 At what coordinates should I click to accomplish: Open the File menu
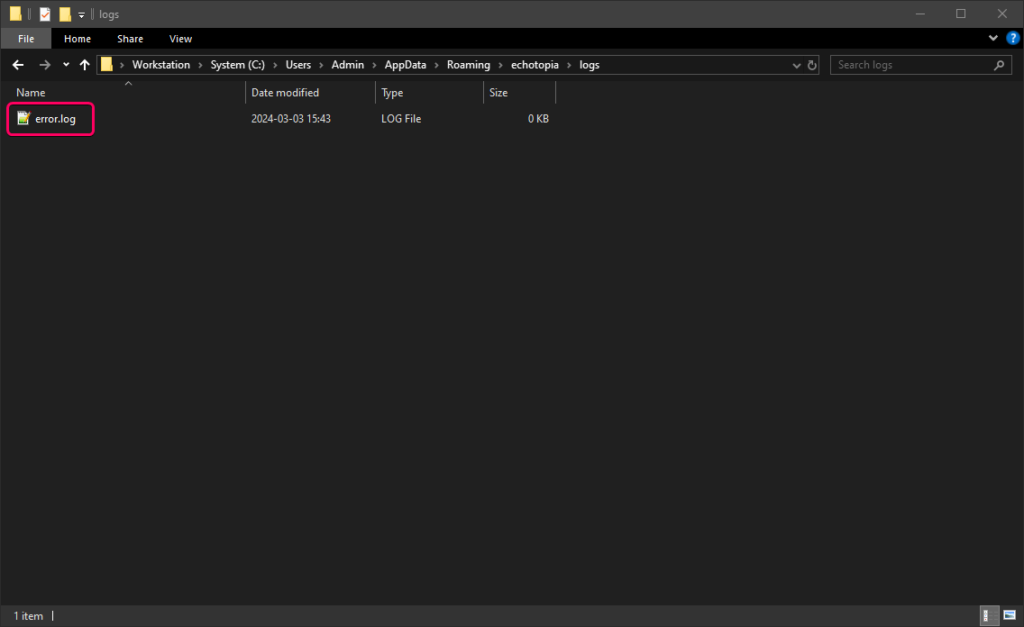tap(25, 38)
